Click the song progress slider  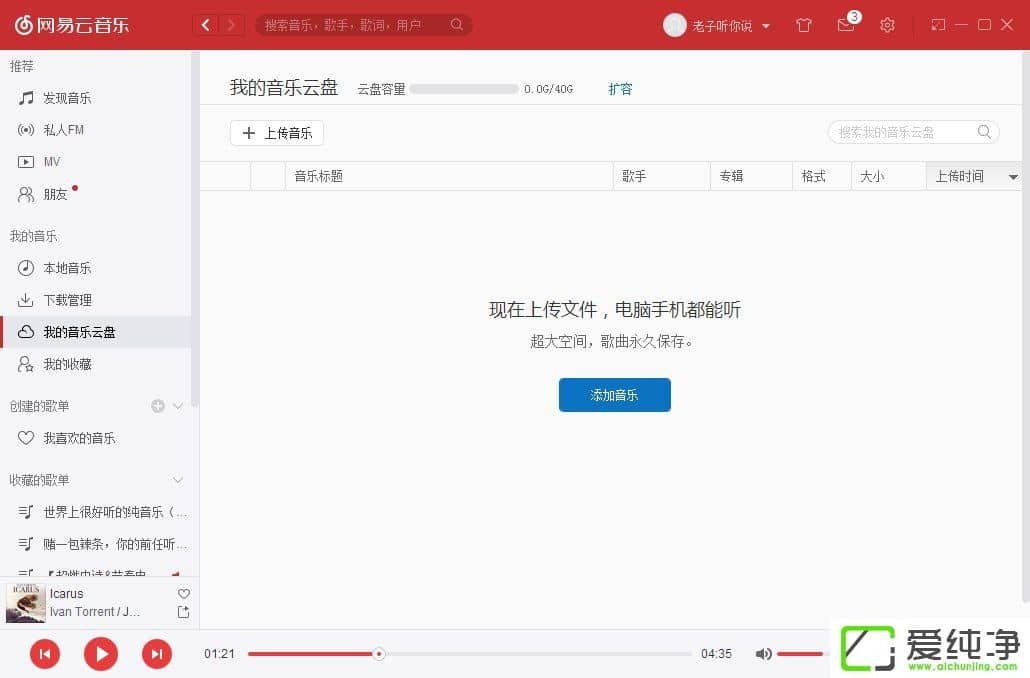tap(469, 654)
